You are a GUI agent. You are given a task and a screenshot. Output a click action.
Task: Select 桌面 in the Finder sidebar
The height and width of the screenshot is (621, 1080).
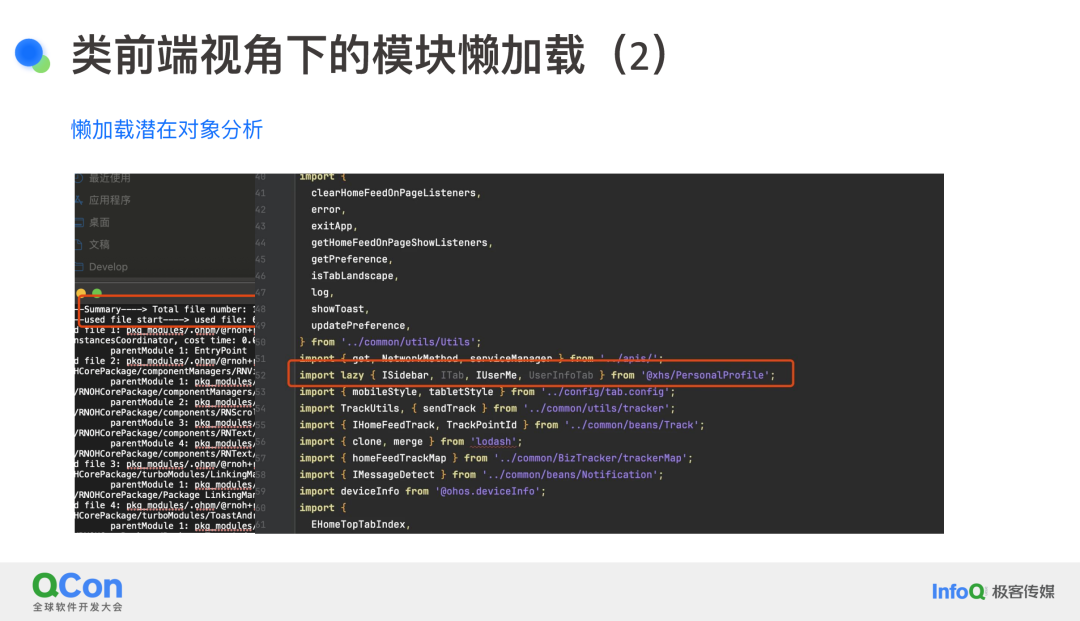[98, 222]
